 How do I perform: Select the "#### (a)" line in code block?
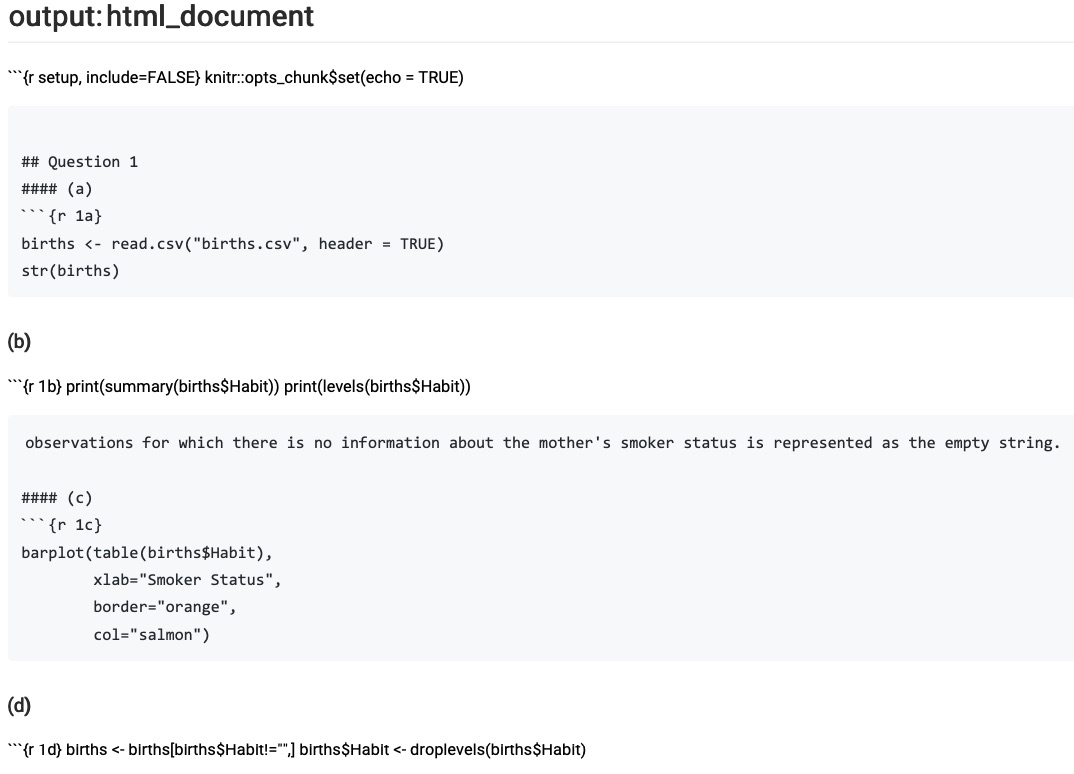pyautogui.click(x=57, y=189)
